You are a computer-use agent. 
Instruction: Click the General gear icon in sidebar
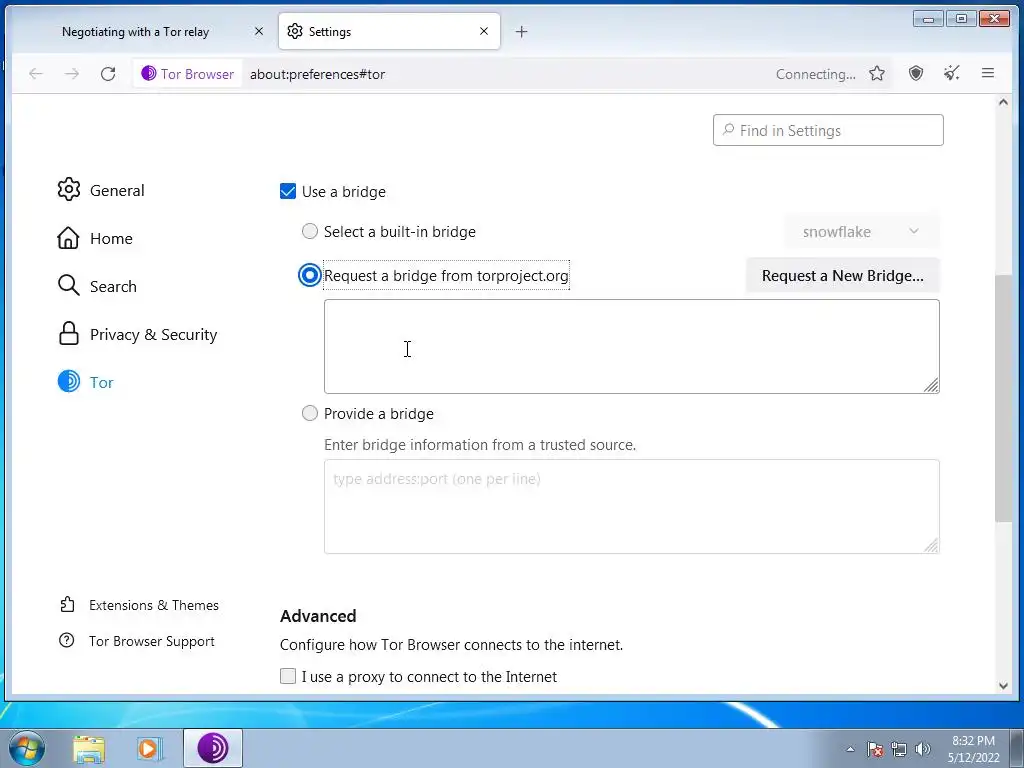[x=69, y=190]
